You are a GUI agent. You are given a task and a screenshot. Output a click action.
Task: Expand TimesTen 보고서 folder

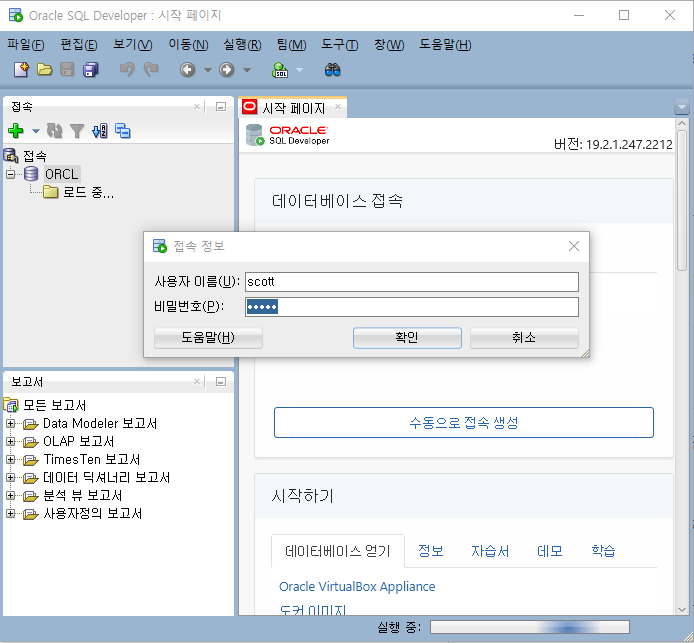coord(11,459)
